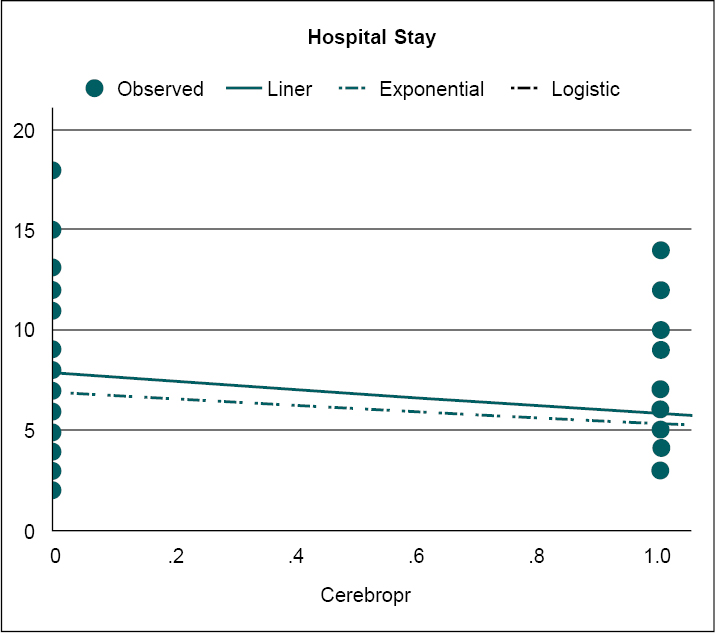Click the x-axis tick label .6
This screenshot has height=633, width=715.
(416, 557)
